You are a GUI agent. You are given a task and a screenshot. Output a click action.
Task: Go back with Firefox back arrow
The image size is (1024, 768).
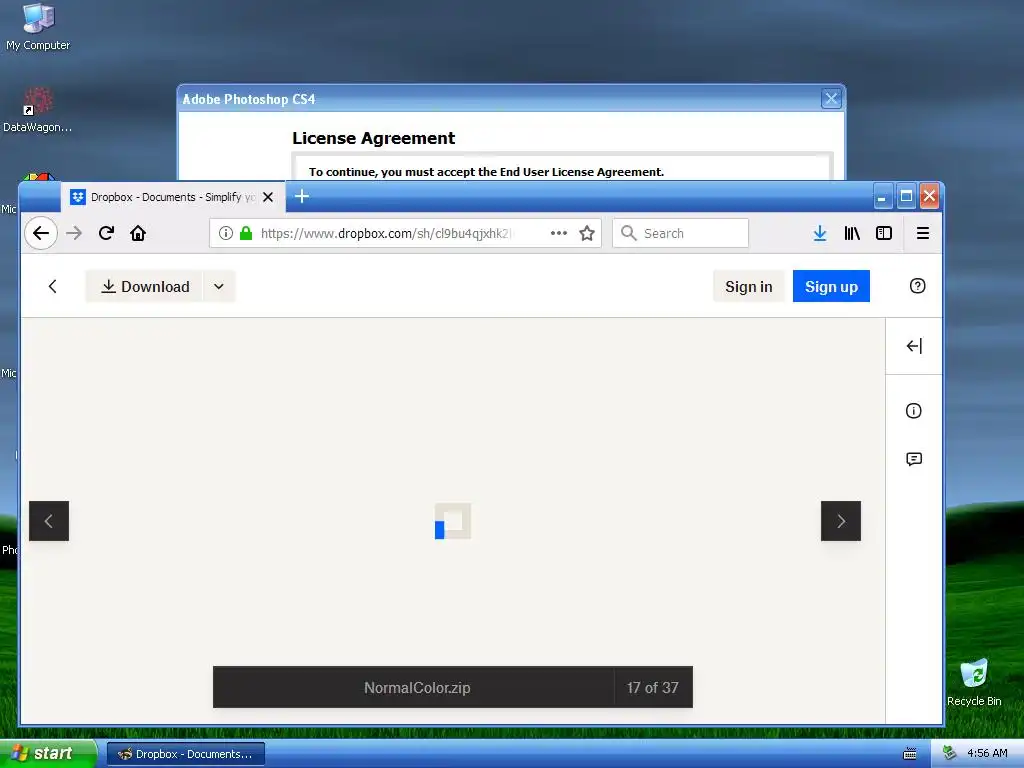click(41, 233)
